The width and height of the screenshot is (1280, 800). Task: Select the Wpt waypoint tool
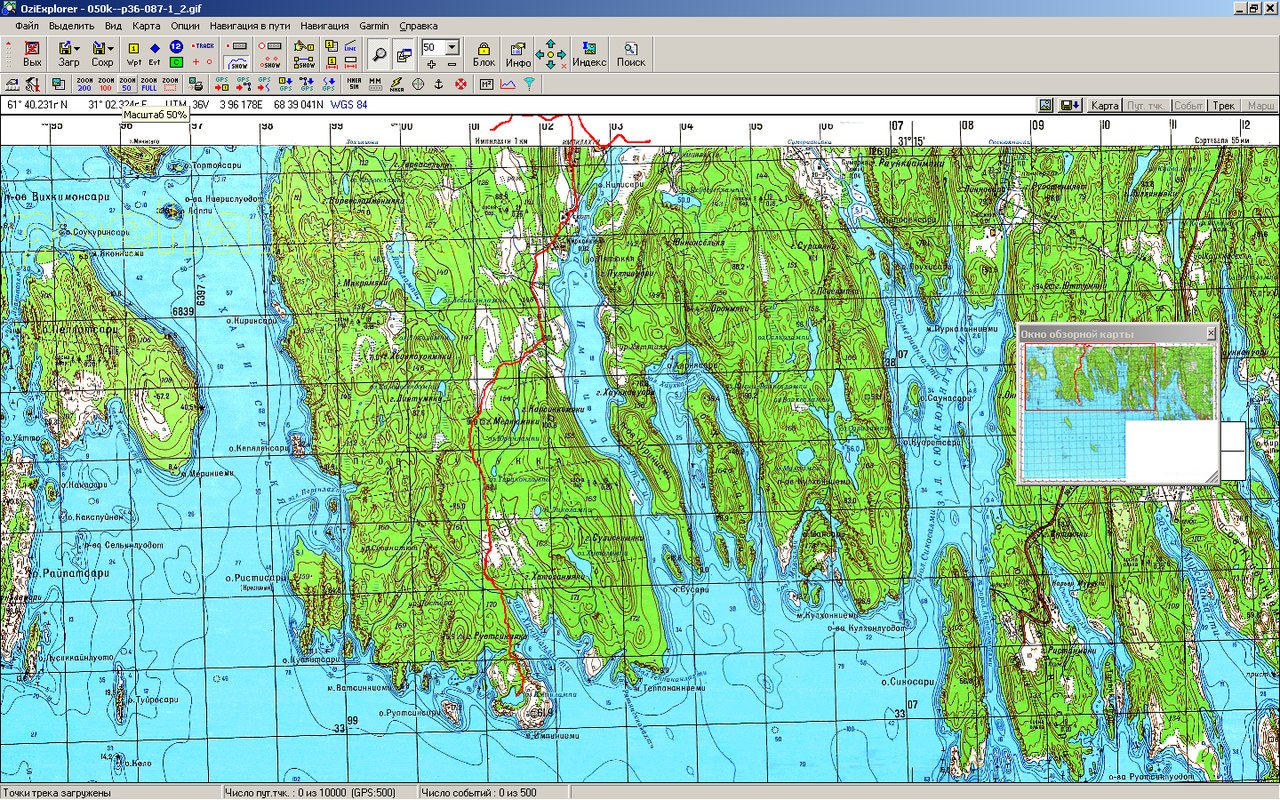133,53
